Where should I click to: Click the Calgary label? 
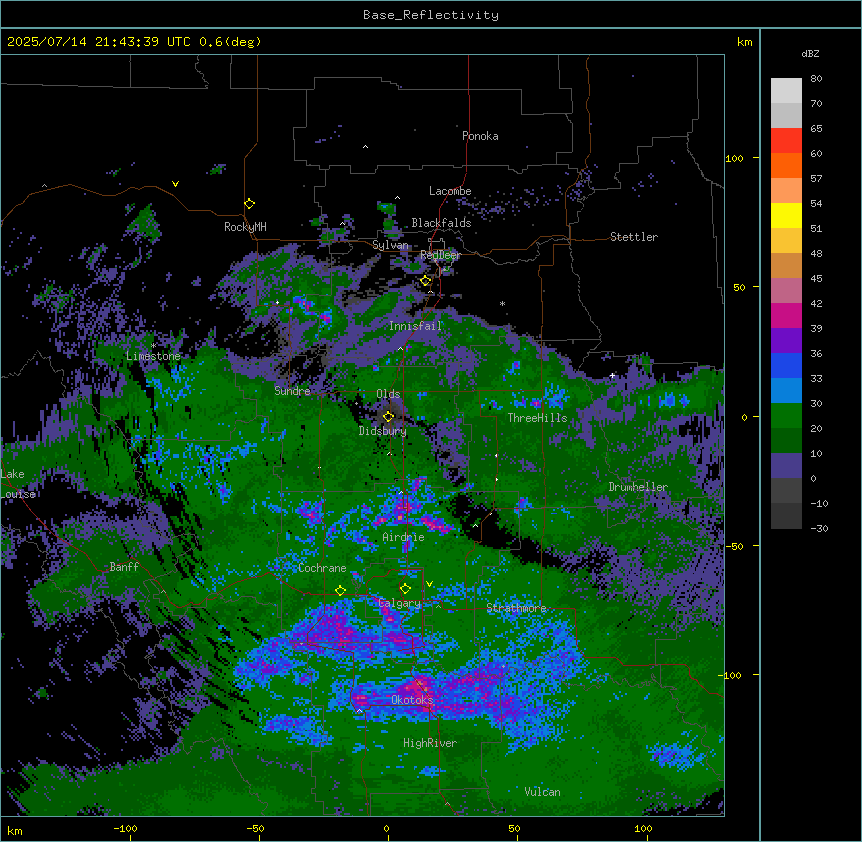pyautogui.click(x=400, y=603)
